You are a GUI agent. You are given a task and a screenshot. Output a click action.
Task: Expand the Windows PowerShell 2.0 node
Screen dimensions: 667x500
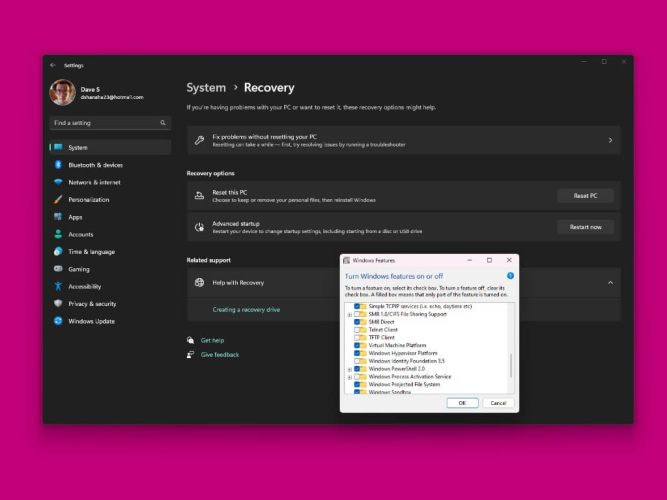tap(350, 369)
